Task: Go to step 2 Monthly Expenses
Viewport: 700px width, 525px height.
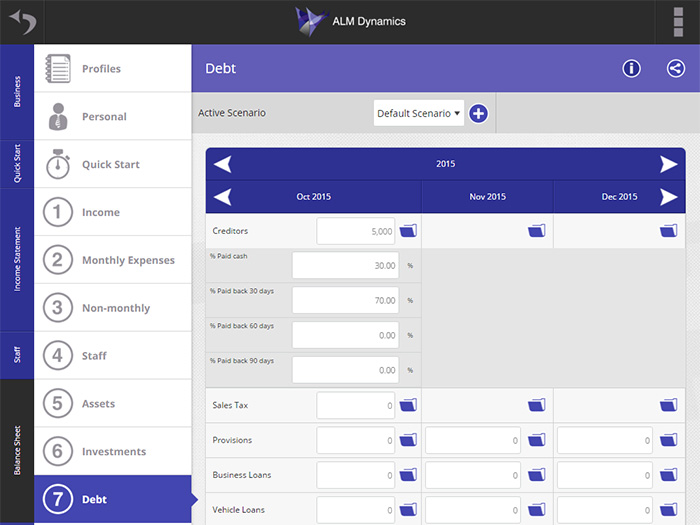Action: tap(112, 260)
